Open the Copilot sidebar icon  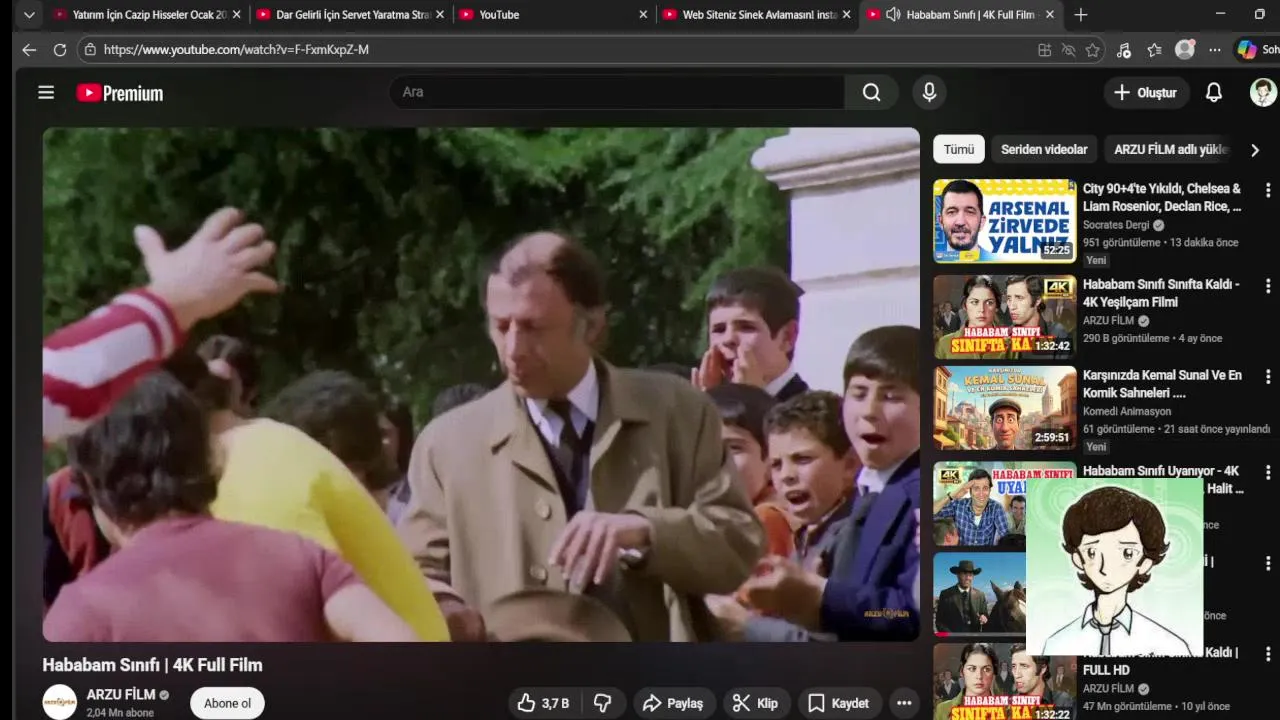pyautogui.click(x=1247, y=49)
